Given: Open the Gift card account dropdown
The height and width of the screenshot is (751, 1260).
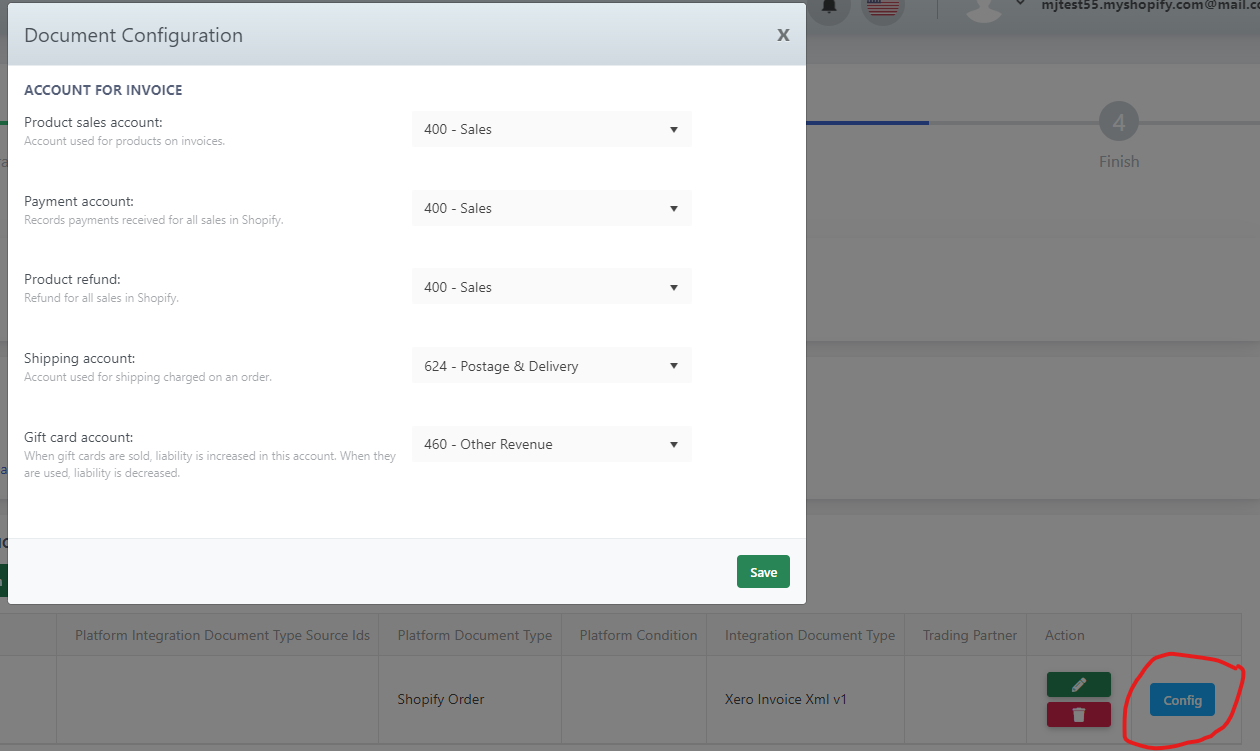Looking at the screenshot, I should (551, 444).
